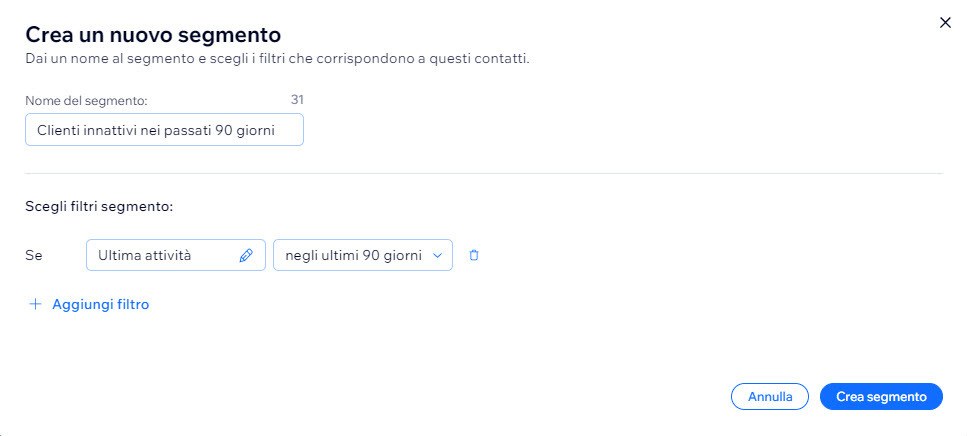Click the Se condition label
967x436 pixels.
tap(34, 255)
